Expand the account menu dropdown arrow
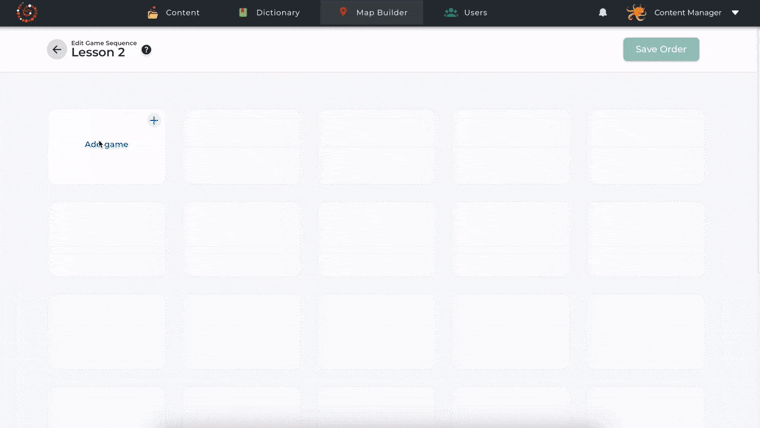The image size is (760, 428). tap(735, 13)
